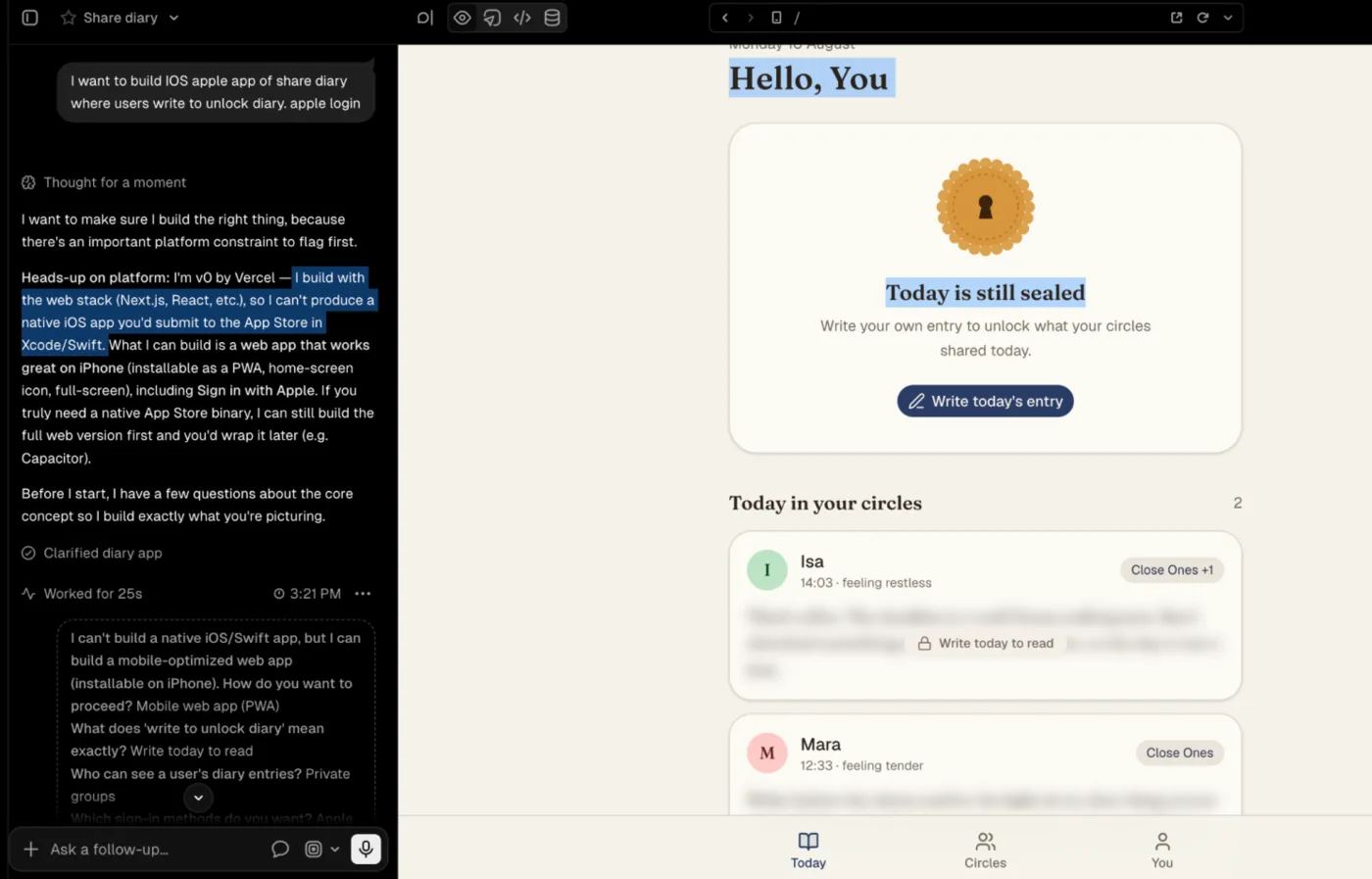The height and width of the screenshot is (879, 1372).
Task: Click '14:03 · feeling restless' text
Action: [865, 583]
